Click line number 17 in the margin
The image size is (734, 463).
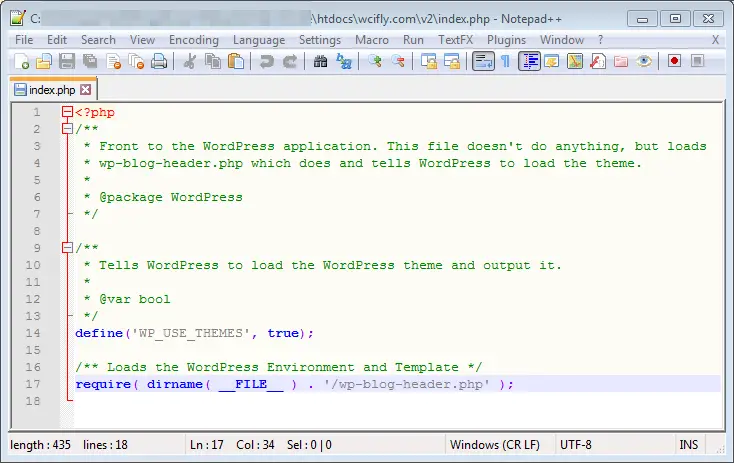(x=33, y=384)
